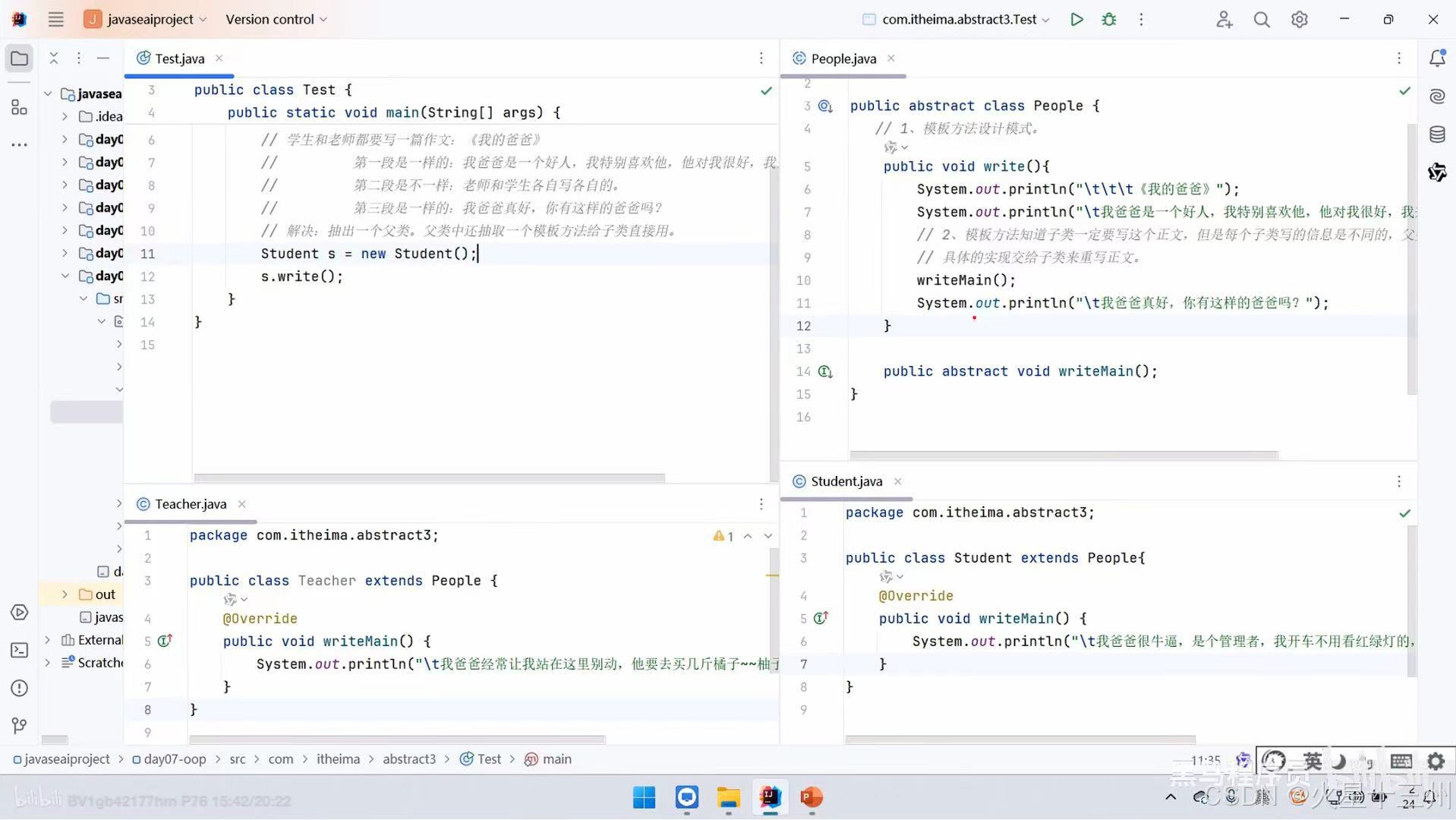Open the IDE Settings gear icon
Screen dimensions: 1456x820
coord(1299,19)
